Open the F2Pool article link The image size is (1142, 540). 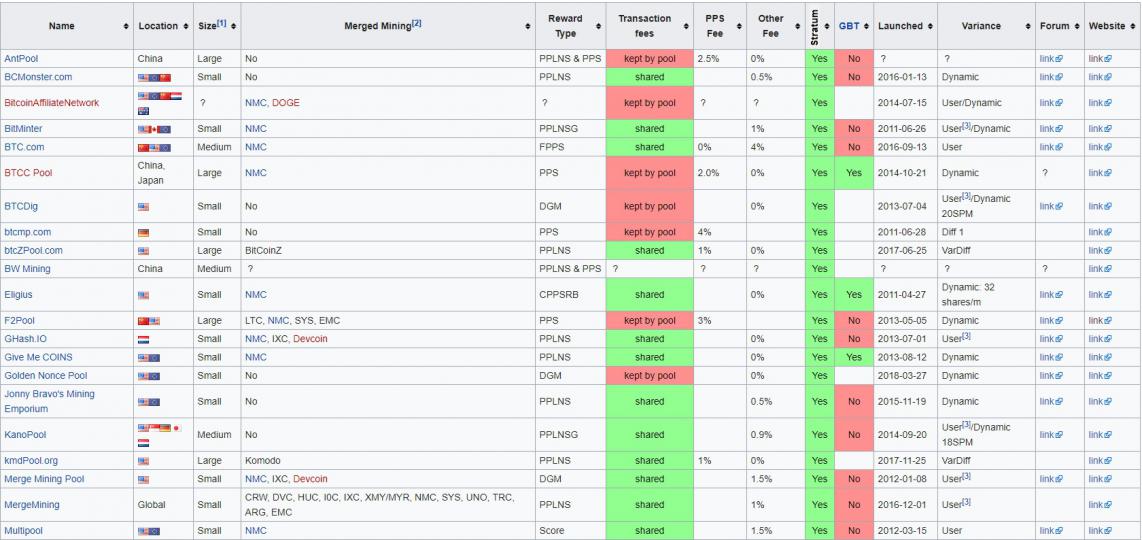(21, 321)
